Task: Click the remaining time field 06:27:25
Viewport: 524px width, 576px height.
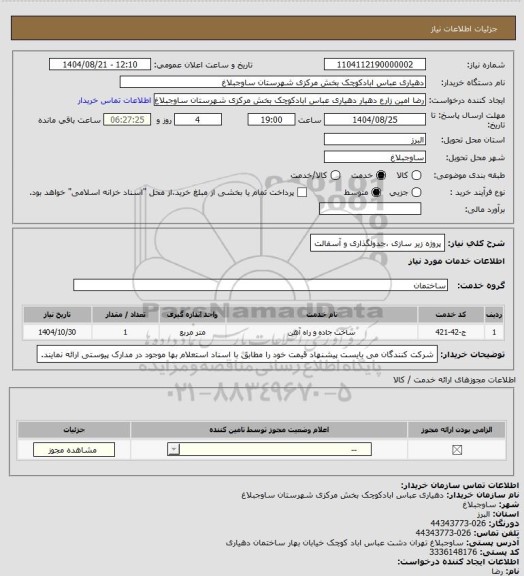Action: (127, 119)
